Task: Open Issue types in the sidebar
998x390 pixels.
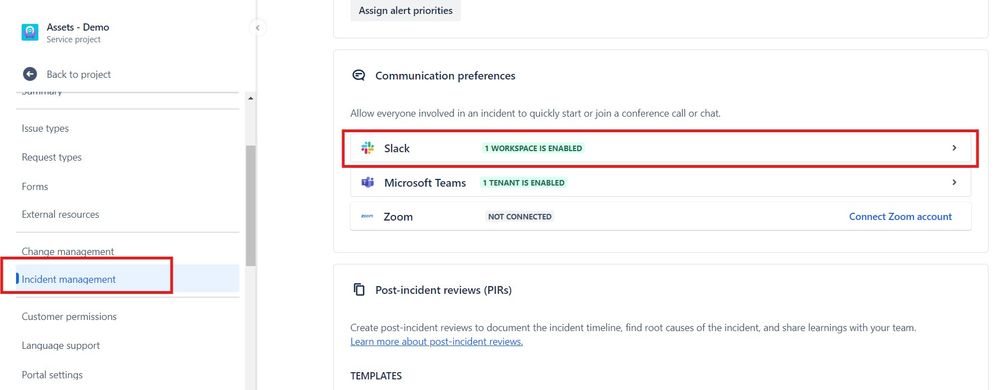Action: 45,129
